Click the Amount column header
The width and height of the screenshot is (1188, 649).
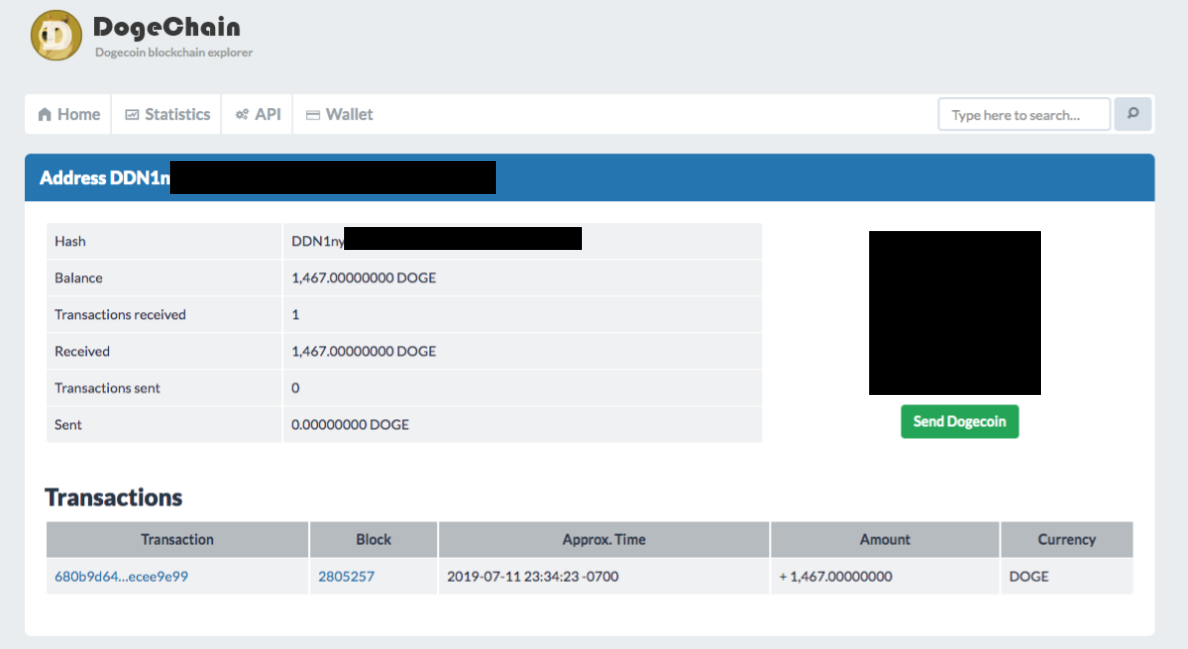click(x=885, y=539)
